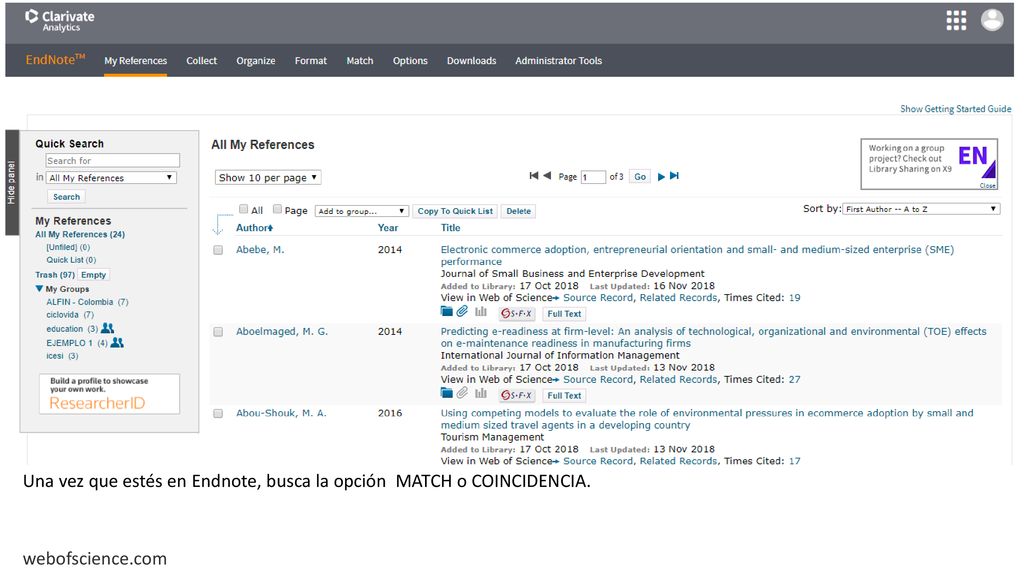Open Sort by First Author dropdown
Image resolution: width=1024 pixels, height=576 pixels.
pos(921,209)
